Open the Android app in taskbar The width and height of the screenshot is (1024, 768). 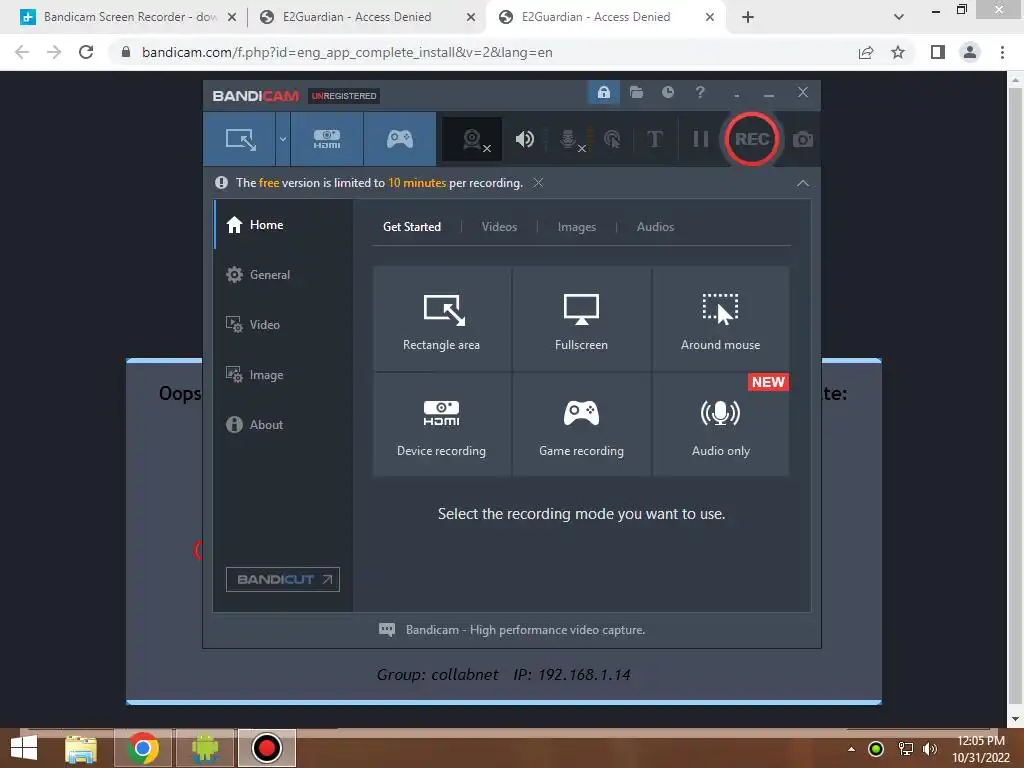pyautogui.click(x=205, y=748)
